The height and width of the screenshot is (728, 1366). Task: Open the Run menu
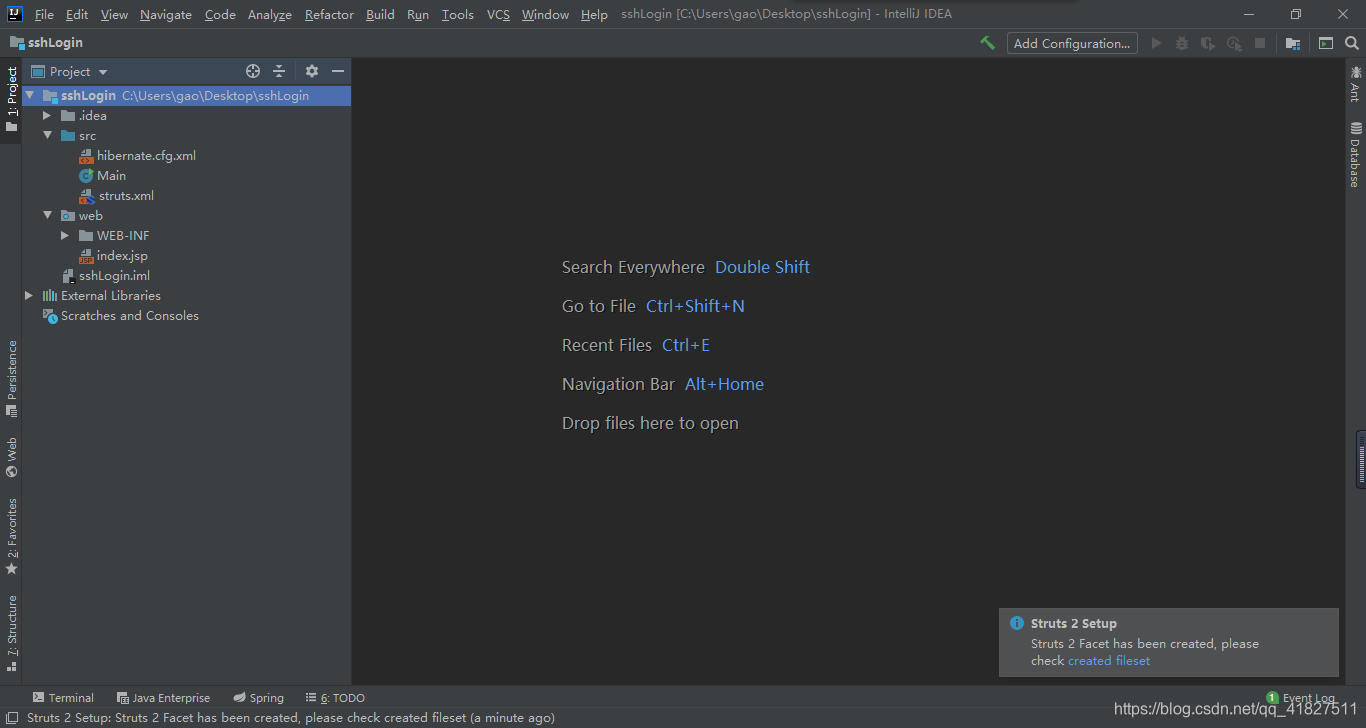[x=418, y=14]
